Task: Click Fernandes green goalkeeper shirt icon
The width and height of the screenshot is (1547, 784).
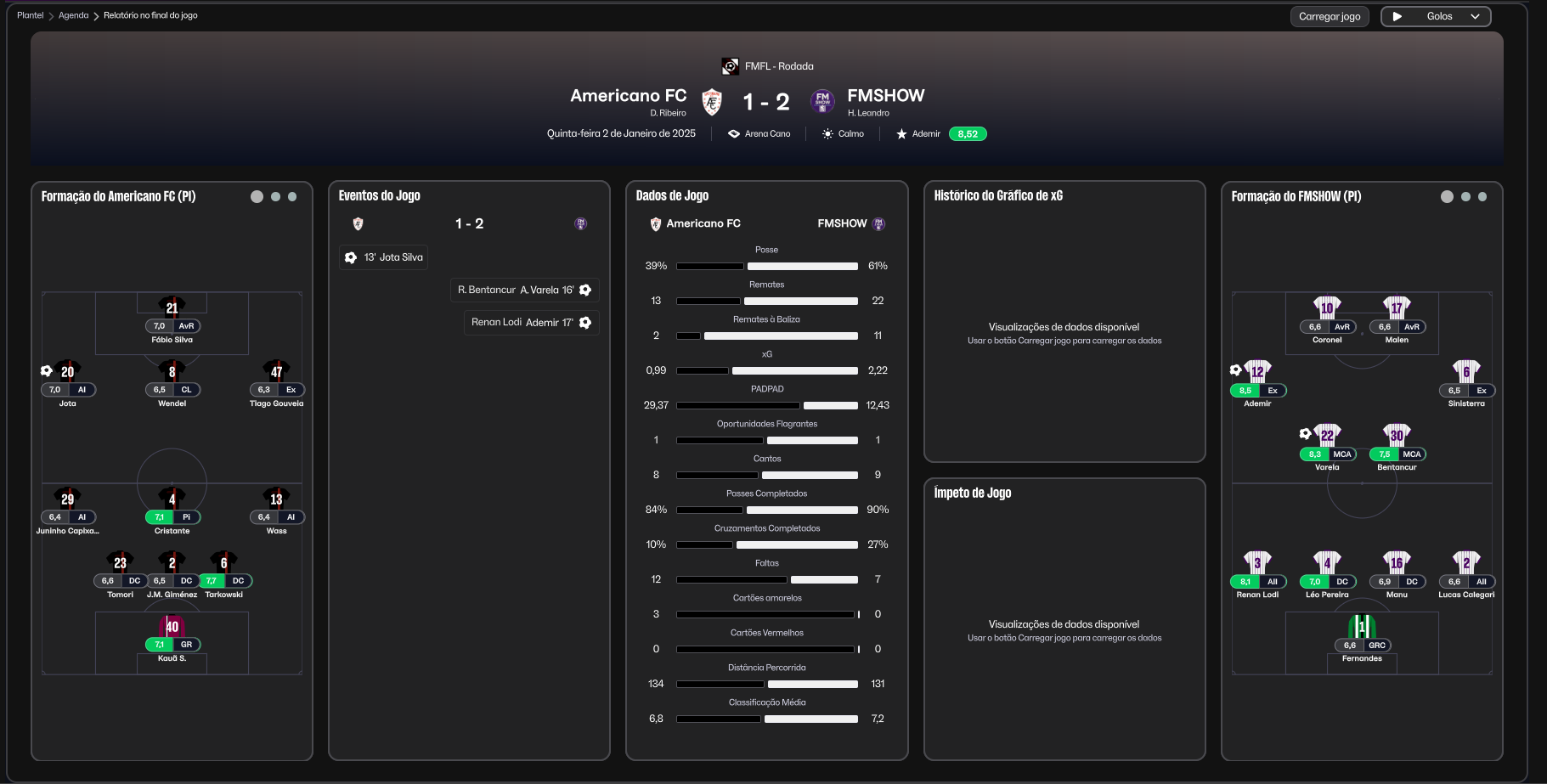Action: (x=1362, y=628)
